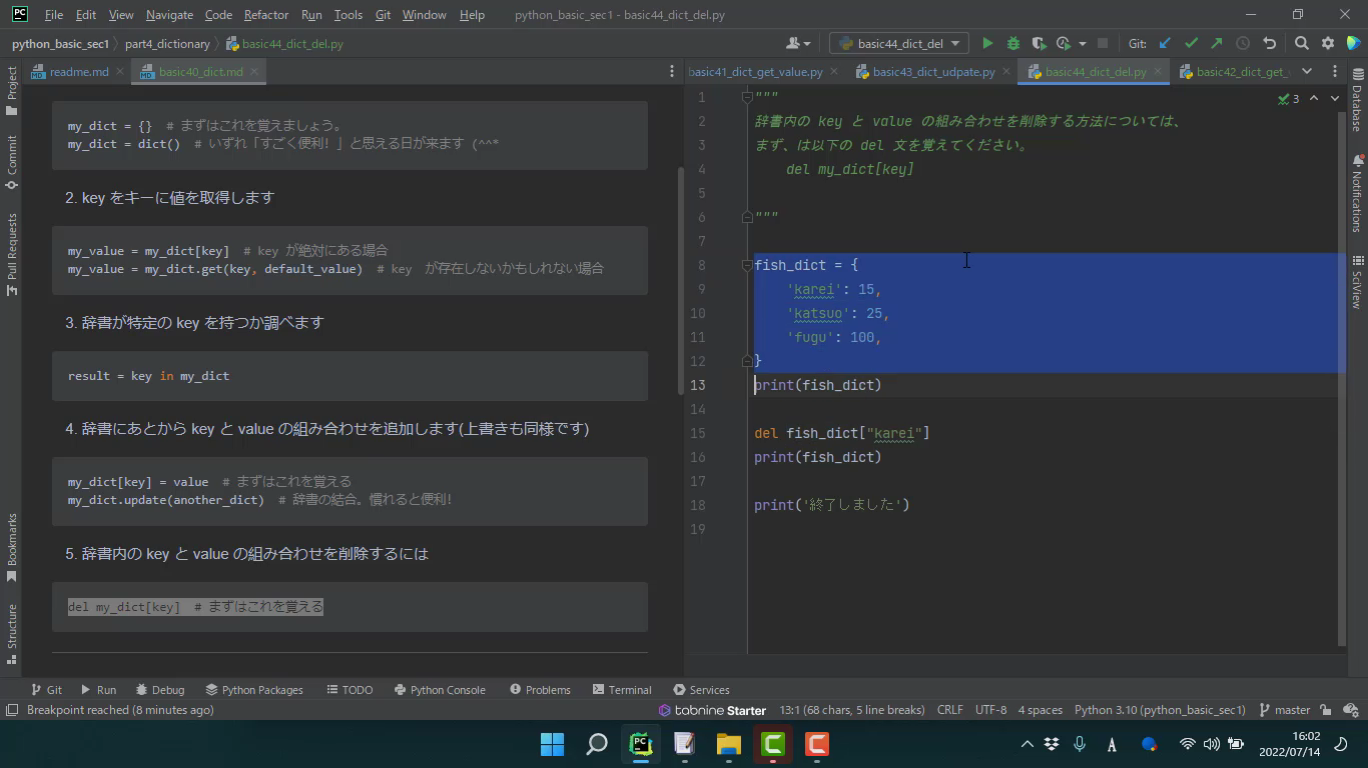Open the Refactor menu

265,15
